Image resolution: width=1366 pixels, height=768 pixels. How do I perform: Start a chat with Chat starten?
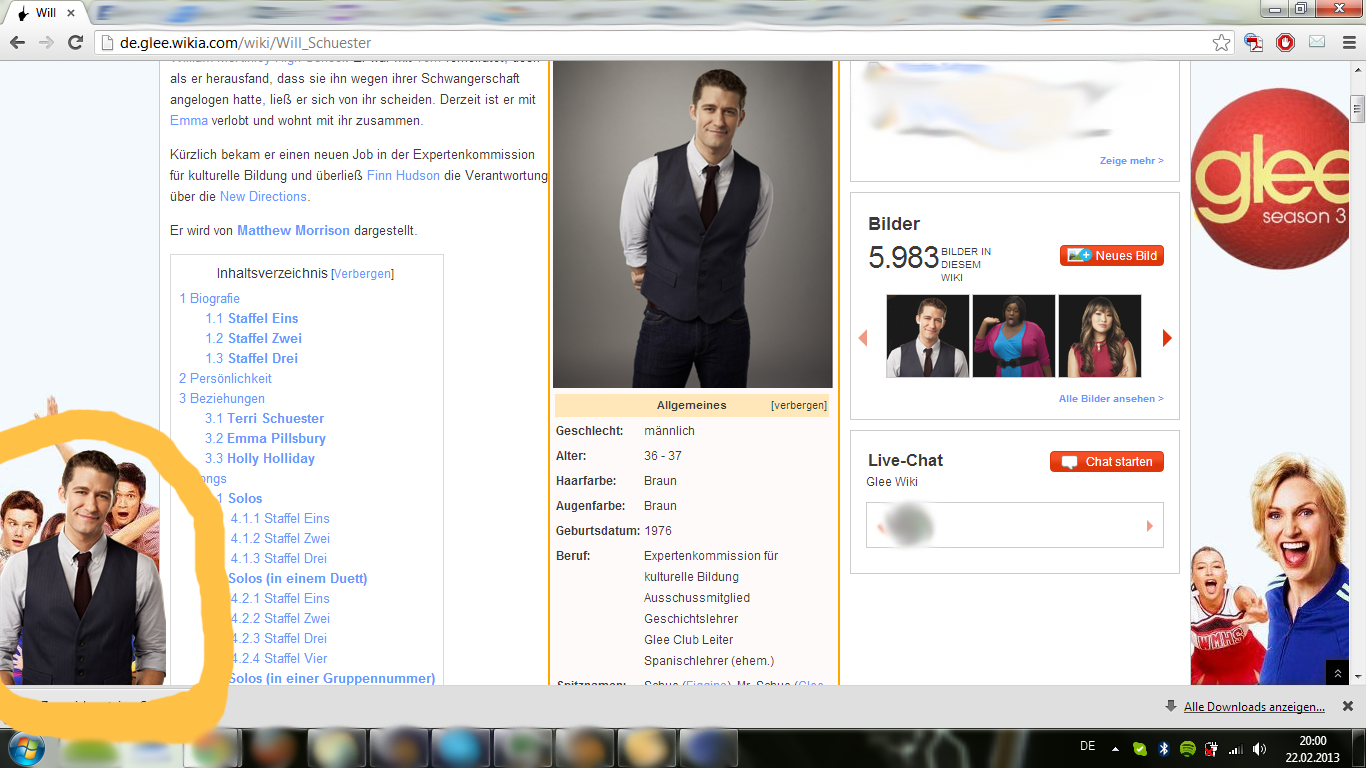coord(1107,462)
